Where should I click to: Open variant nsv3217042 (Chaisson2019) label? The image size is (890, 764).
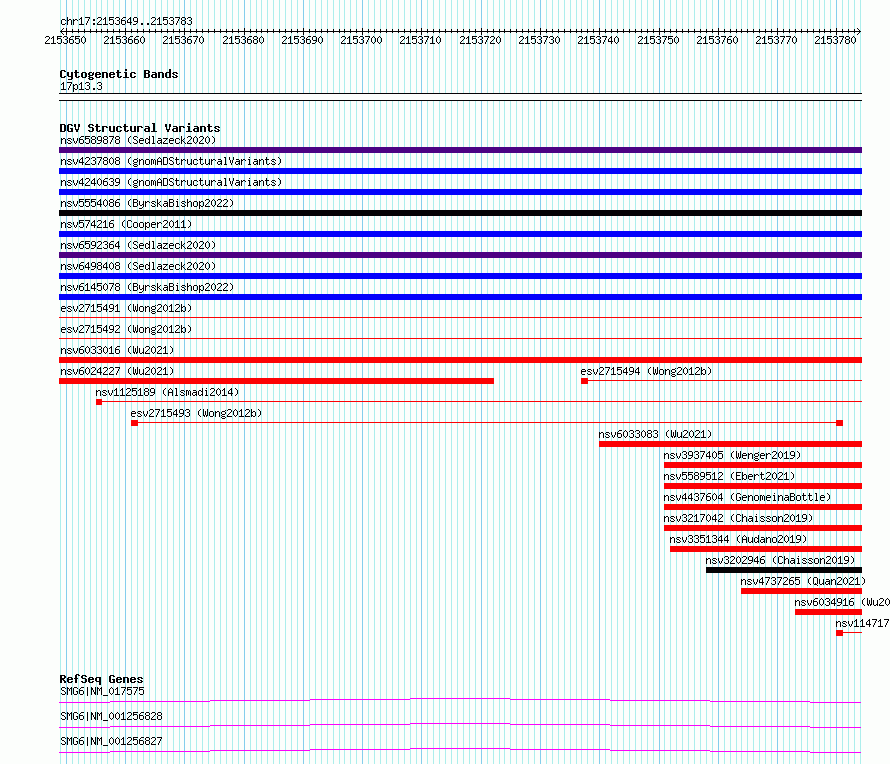(738, 518)
